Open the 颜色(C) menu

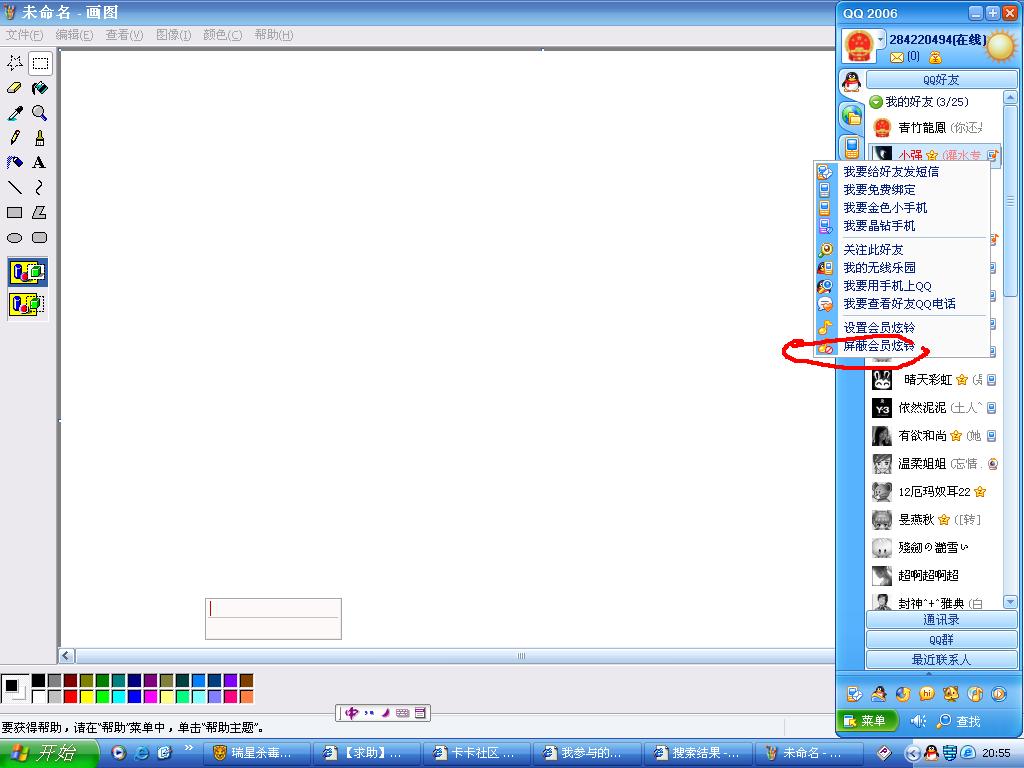[x=222, y=35]
